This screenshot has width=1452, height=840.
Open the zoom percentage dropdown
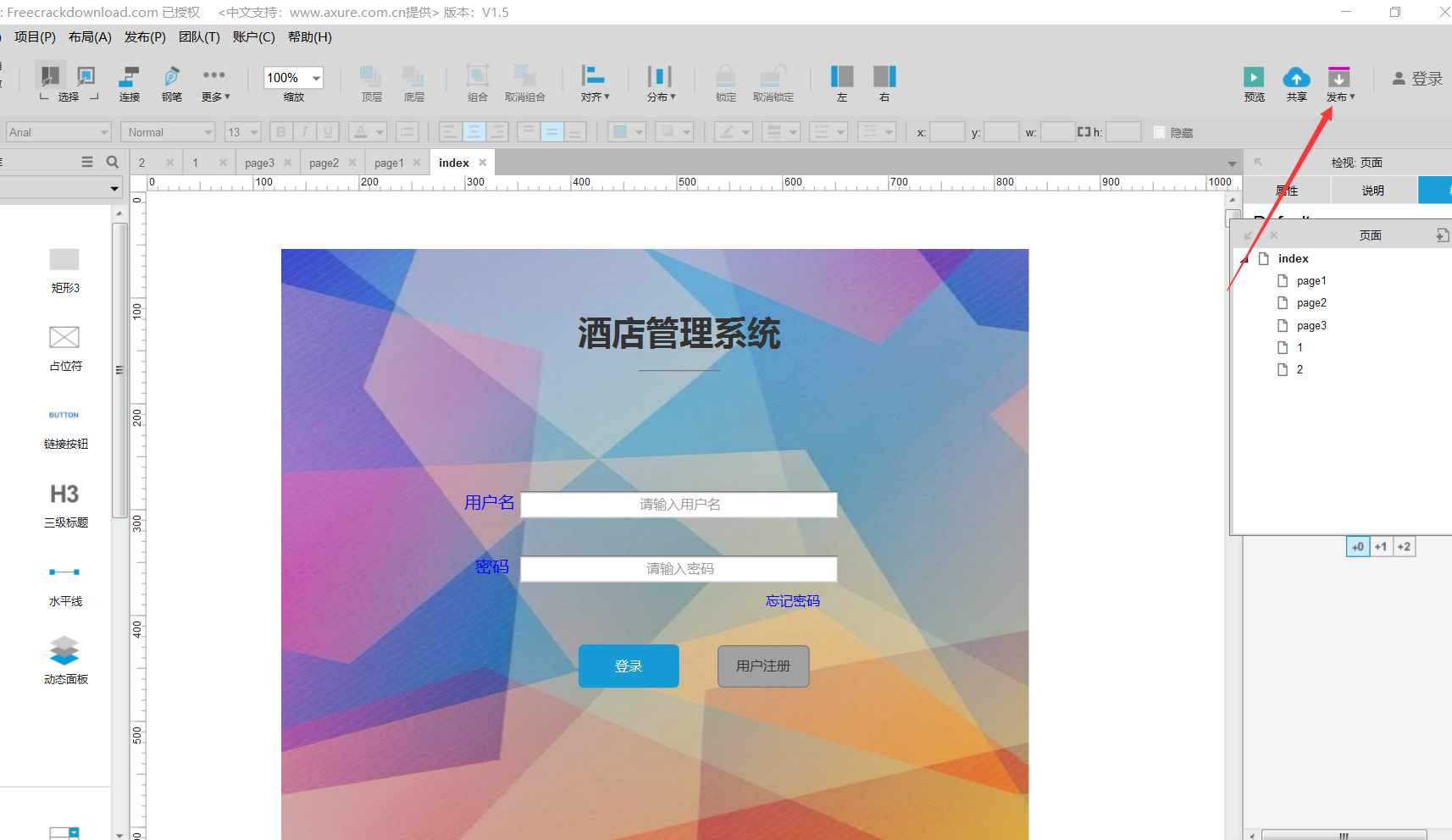[316, 77]
